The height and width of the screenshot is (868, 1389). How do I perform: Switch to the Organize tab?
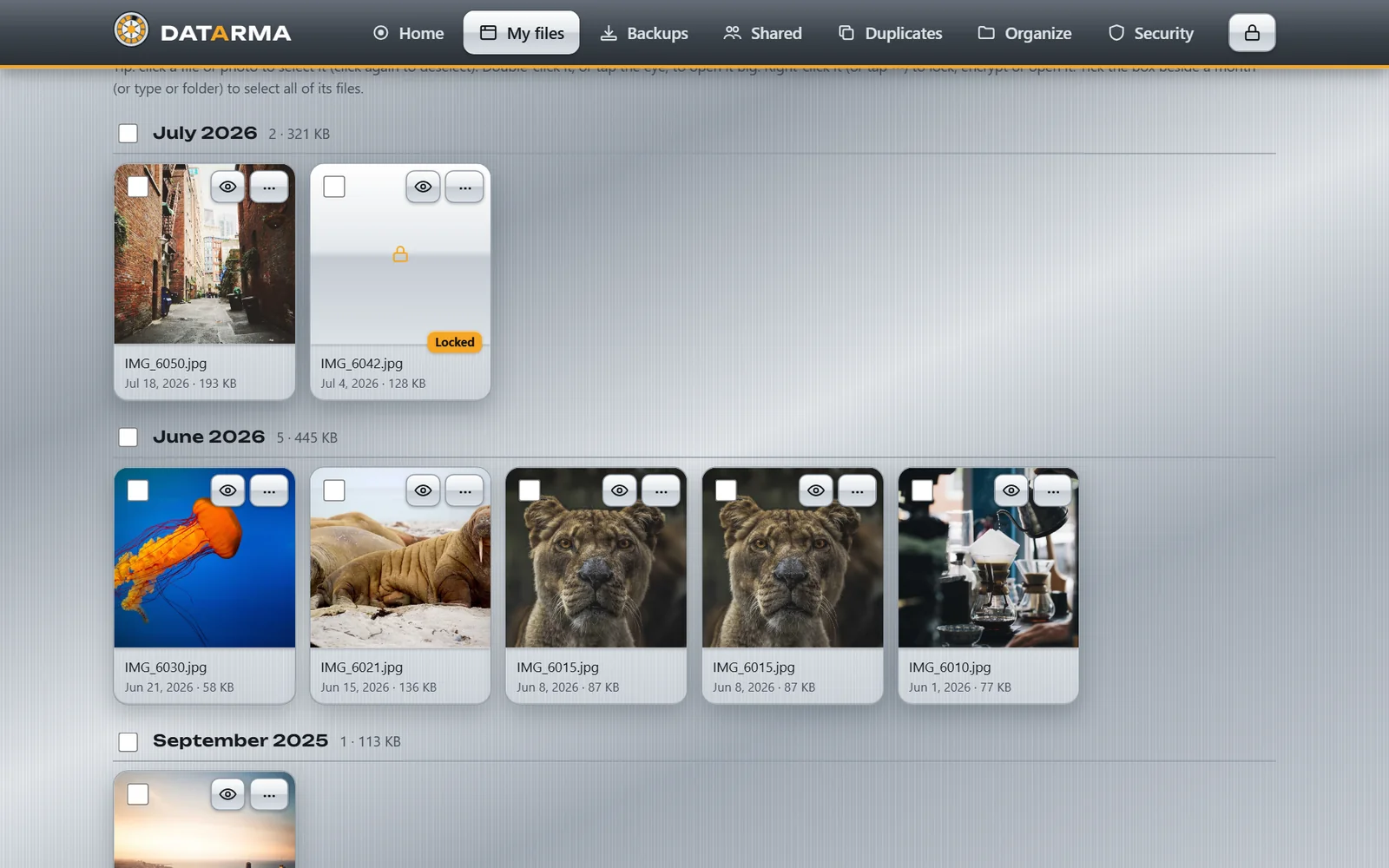1024,33
